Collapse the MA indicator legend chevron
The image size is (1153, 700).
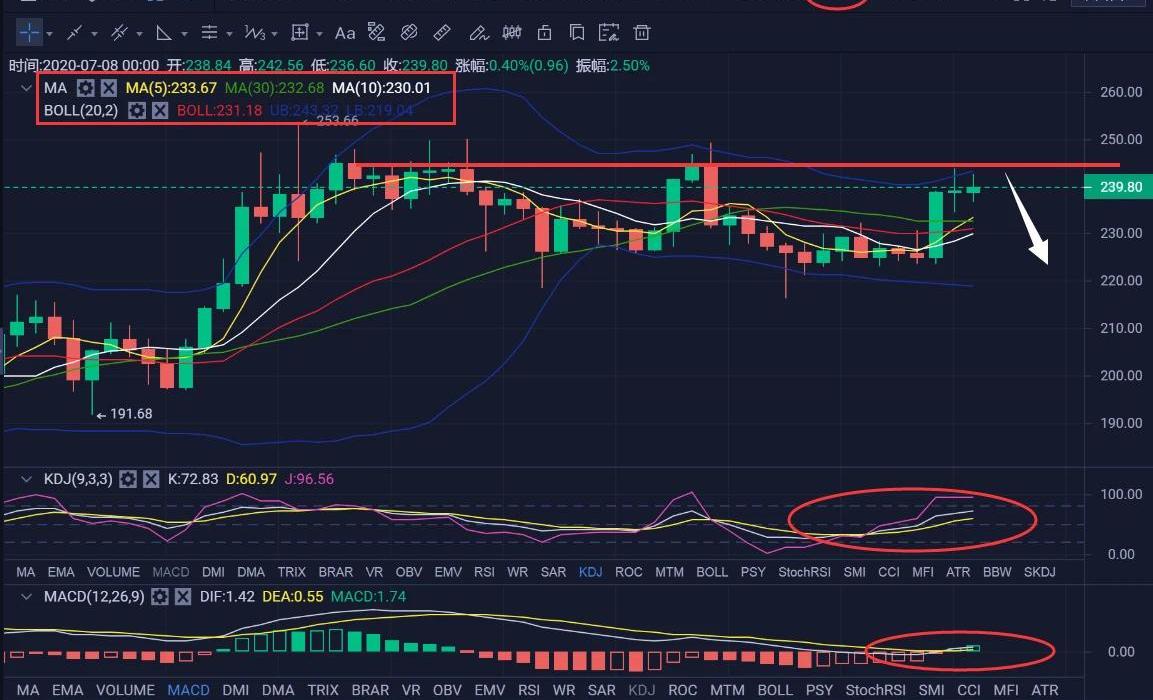(26, 88)
